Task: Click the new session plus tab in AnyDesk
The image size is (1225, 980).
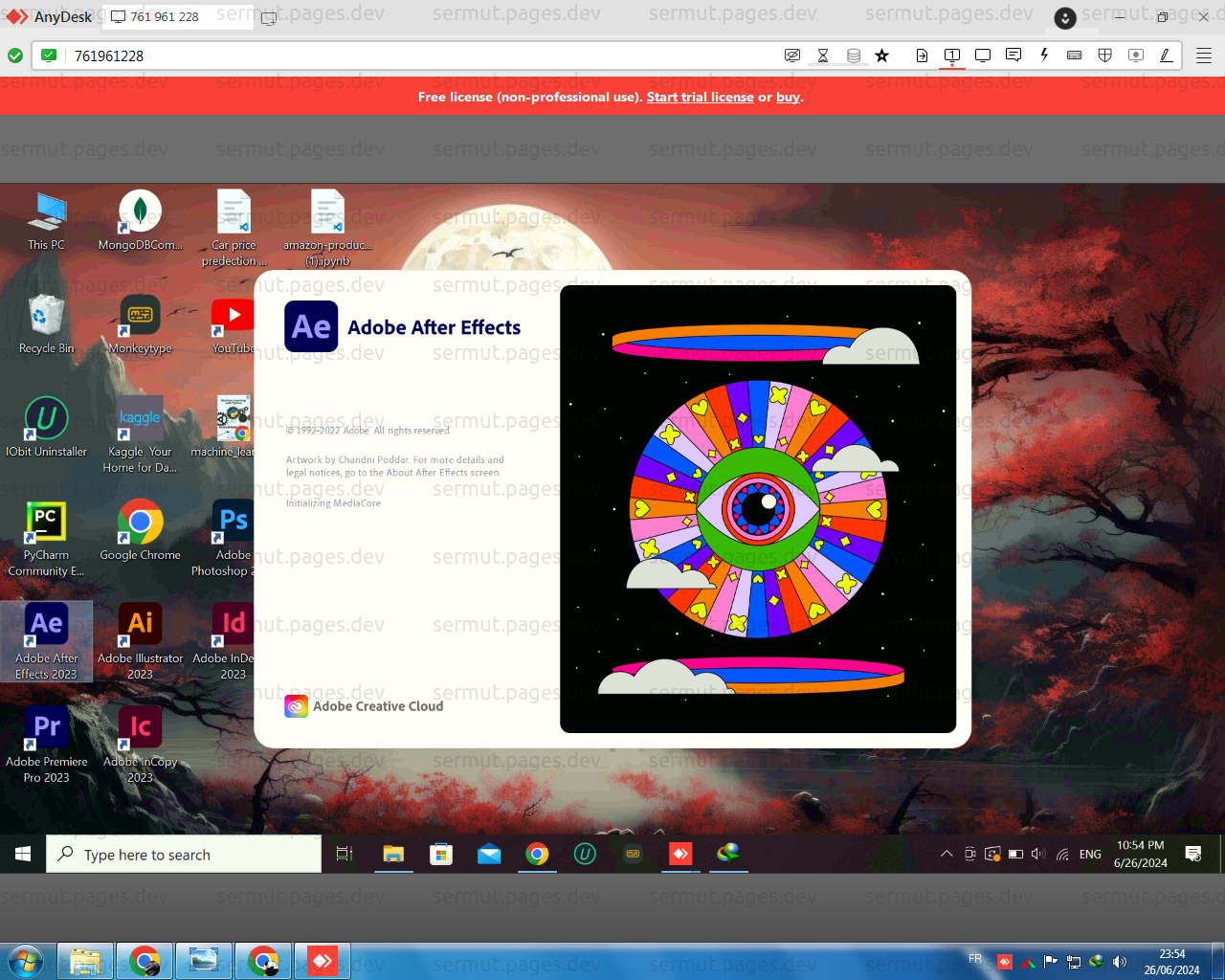Action: tap(268, 17)
